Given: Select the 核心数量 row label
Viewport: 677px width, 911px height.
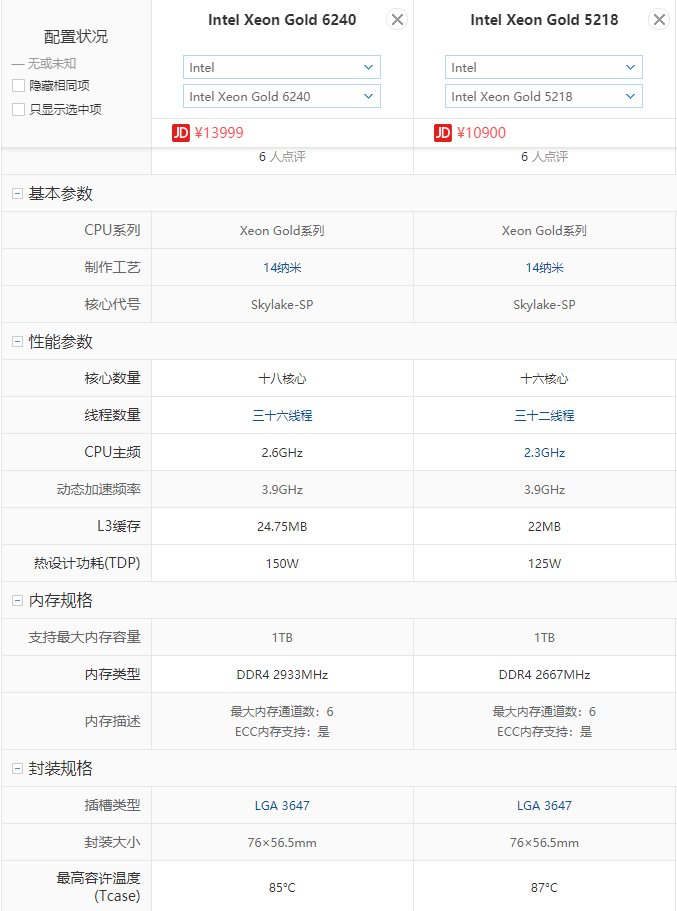Looking at the screenshot, I should click(x=112, y=378).
